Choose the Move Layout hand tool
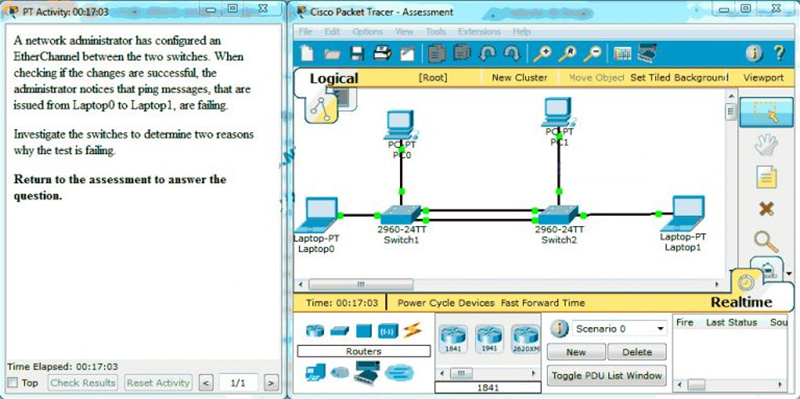Viewport: 800px width, 399px height. coord(766,145)
